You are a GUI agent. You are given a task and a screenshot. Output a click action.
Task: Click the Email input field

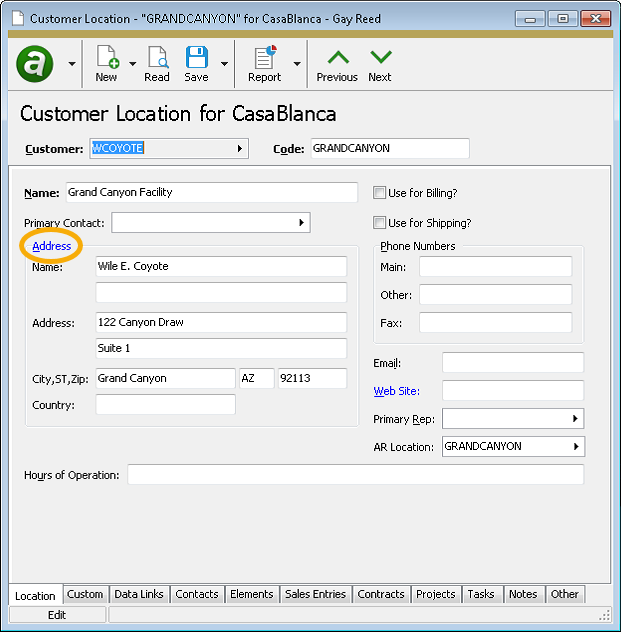(x=512, y=363)
